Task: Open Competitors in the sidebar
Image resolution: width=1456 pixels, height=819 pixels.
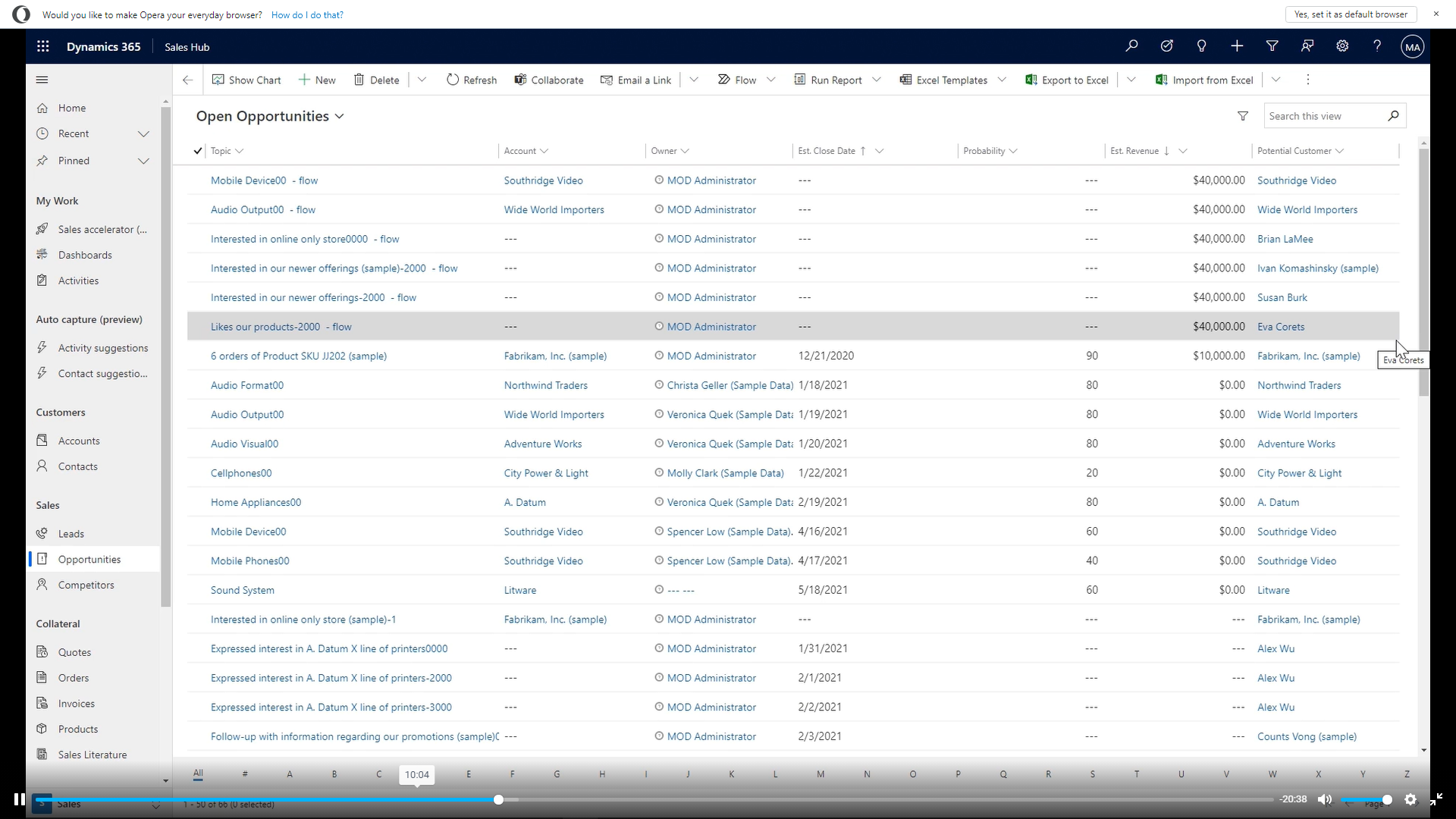Action: click(86, 585)
